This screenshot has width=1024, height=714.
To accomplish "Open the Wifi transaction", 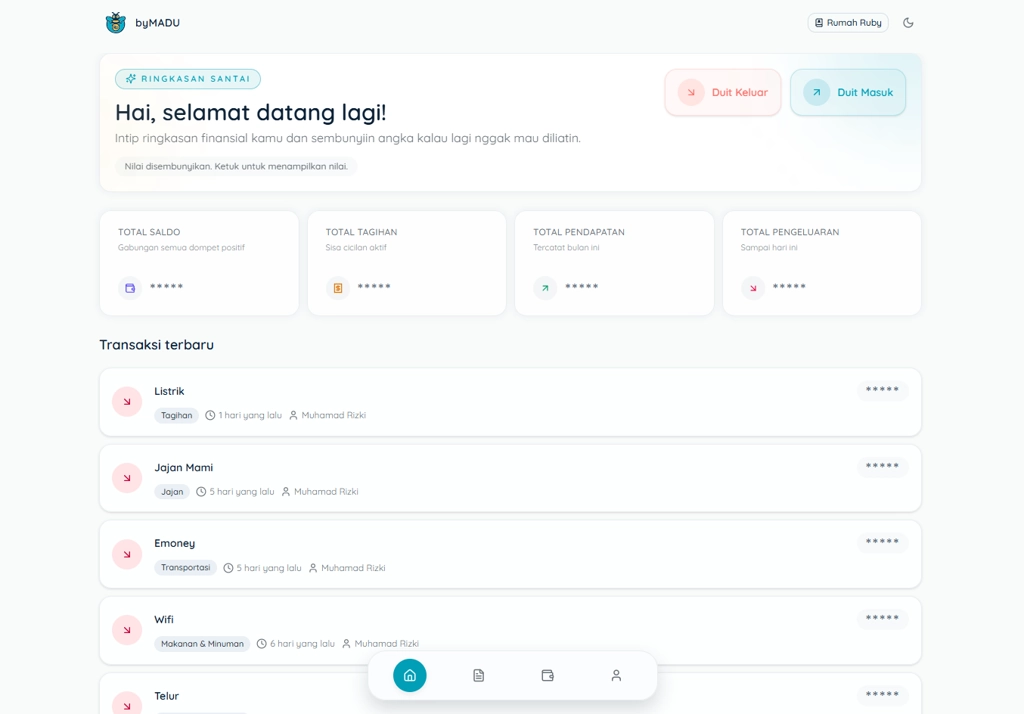I will pos(510,630).
